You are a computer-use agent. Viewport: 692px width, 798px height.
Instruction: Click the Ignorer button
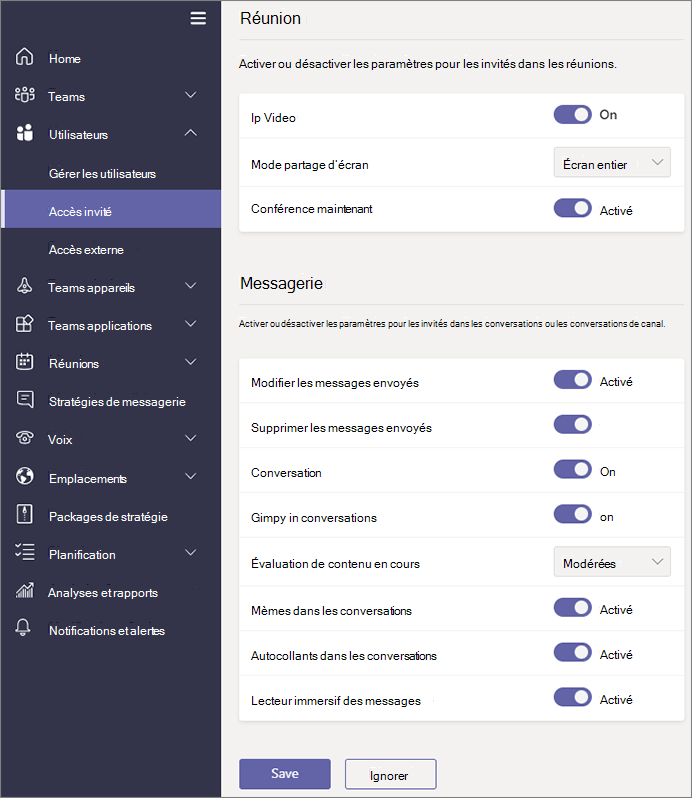(390, 774)
